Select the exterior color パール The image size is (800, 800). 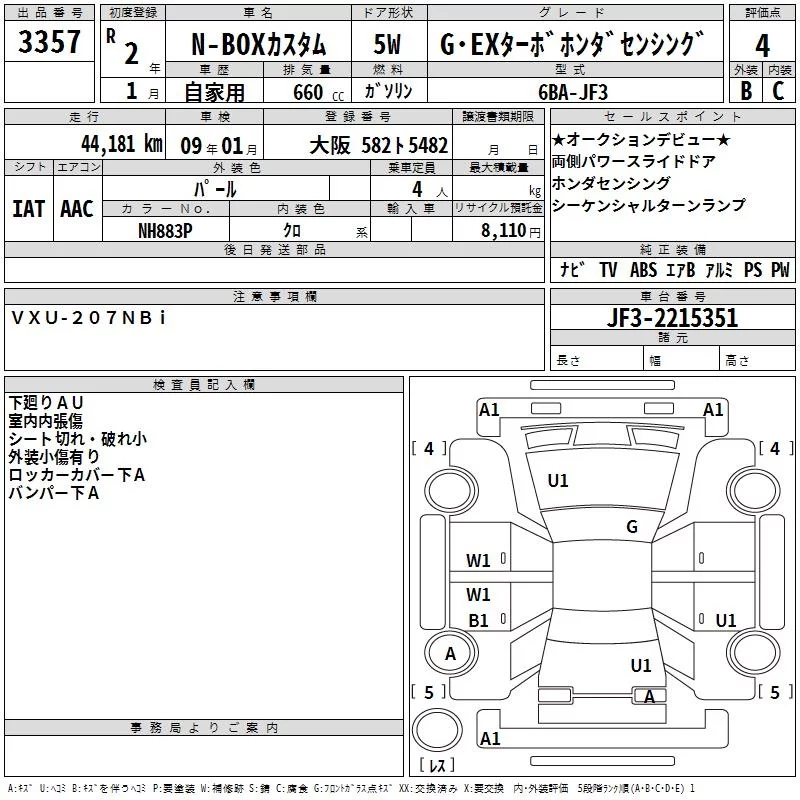pyautogui.click(x=215, y=189)
